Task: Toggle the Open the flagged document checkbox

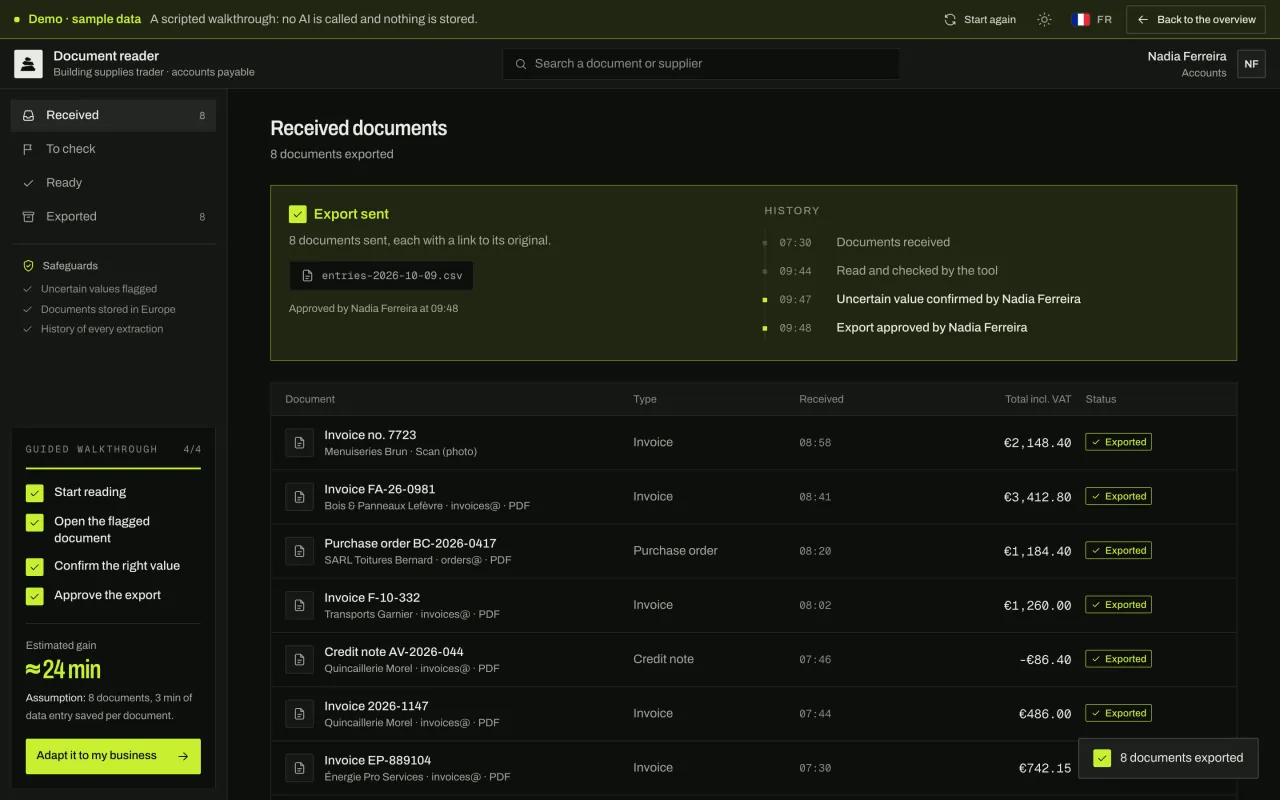Action: [x=35, y=522]
